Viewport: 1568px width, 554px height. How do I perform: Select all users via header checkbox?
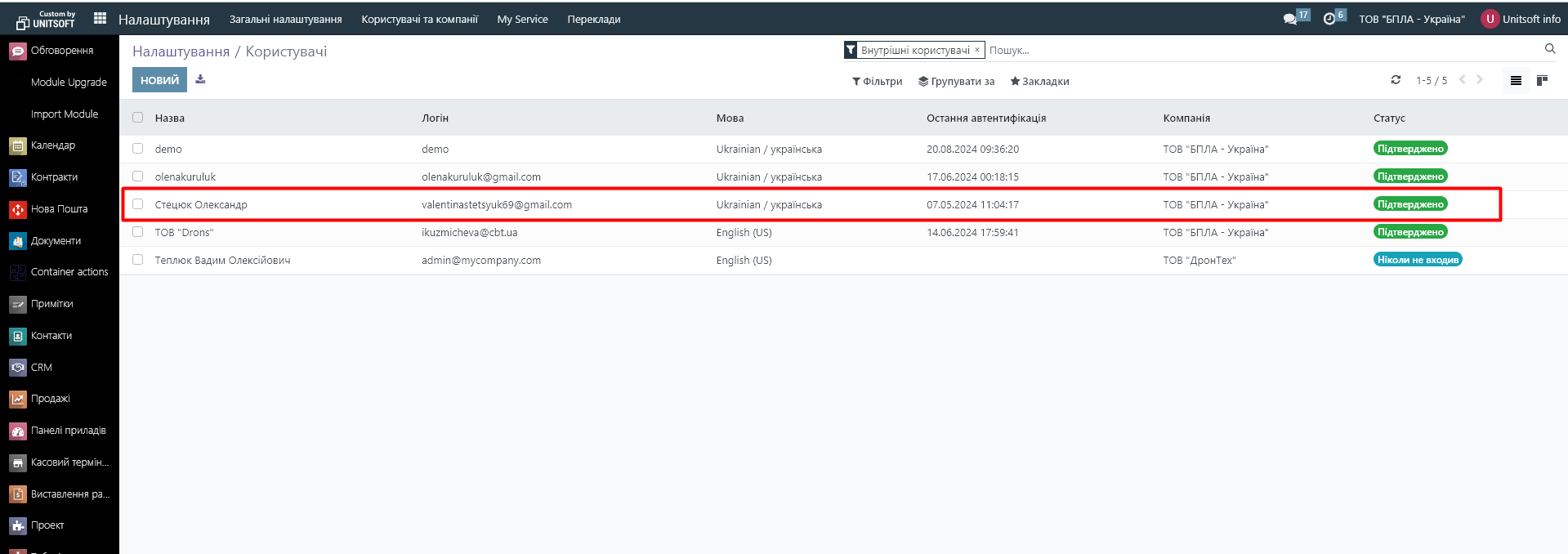pos(138,118)
